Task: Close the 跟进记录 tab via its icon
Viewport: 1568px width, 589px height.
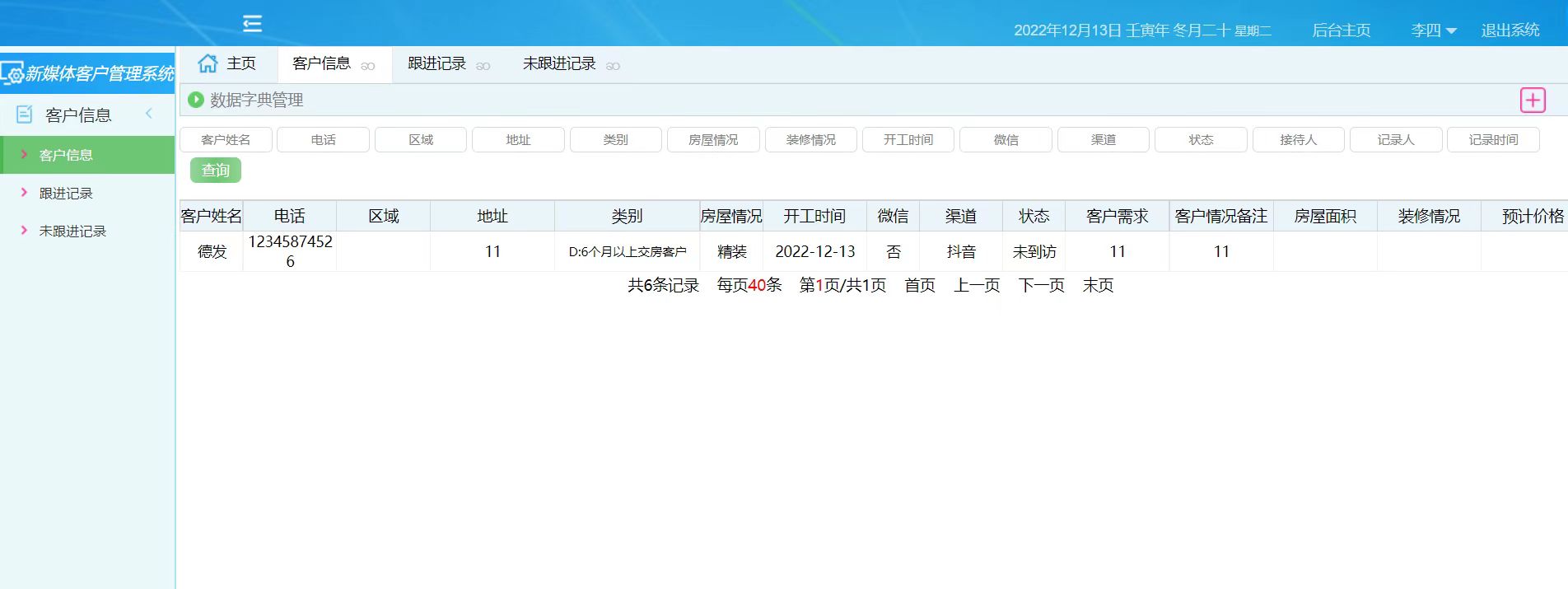Action: click(x=483, y=66)
